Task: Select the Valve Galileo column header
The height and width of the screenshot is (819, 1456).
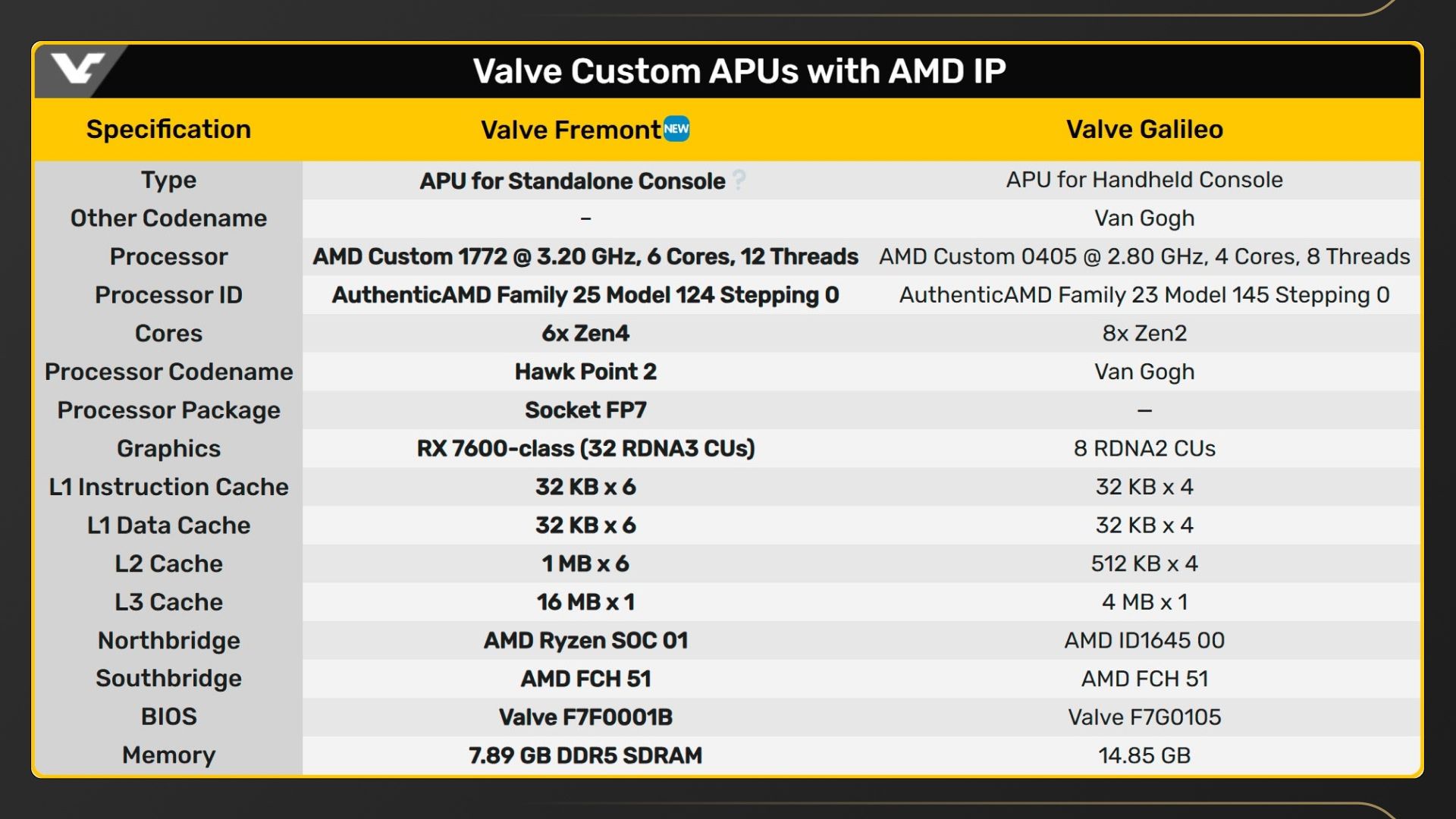Action: pos(1144,130)
